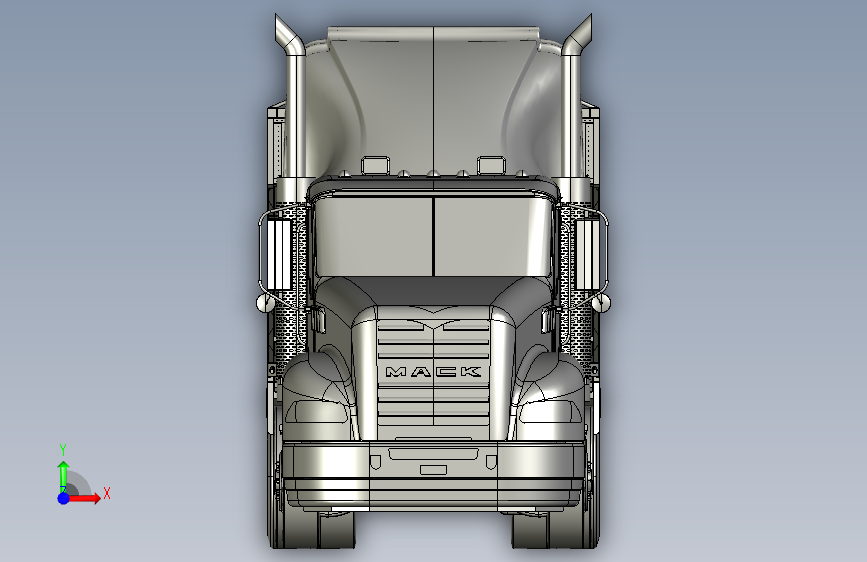Viewport: 867px width, 562px height.
Task: Select the small license plate rectangle on the bumper
Action: 433,470
